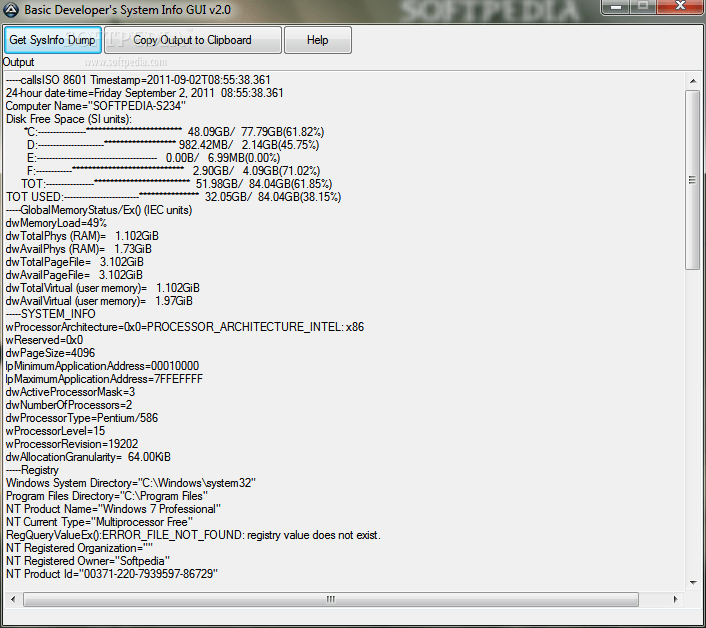Click dwTotalVirtual (user memory) line
Screen dimensions: 706x628
pos(103,288)
